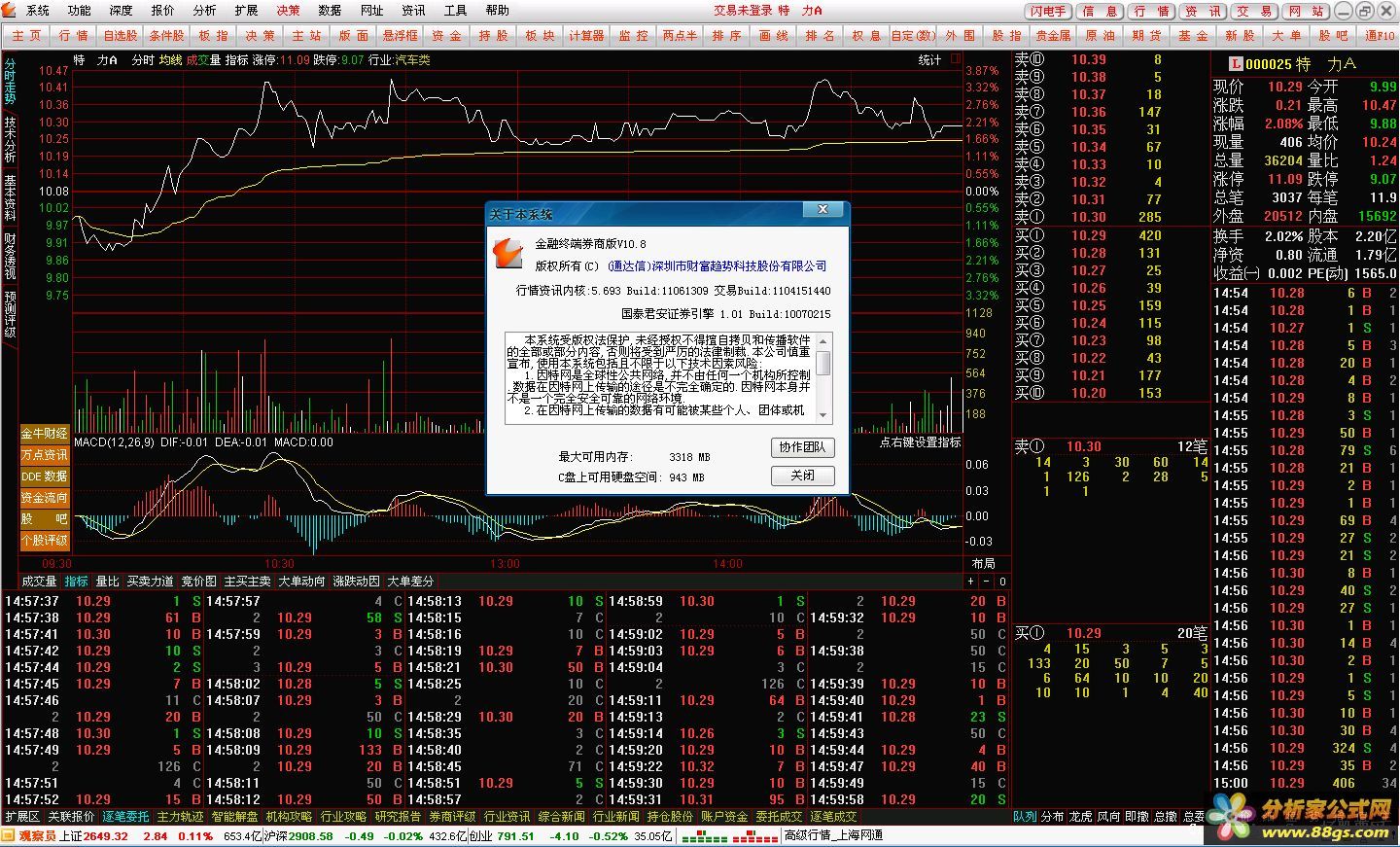This screenshot has height=847, width=1400.
Task: Click the 关闭 button in the dialog
Action: pos(802,476)
